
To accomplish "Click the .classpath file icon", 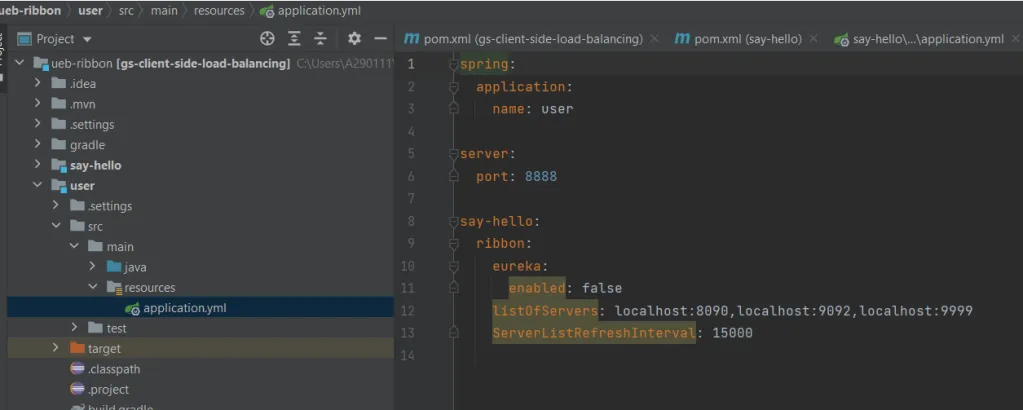I will coord(77,369).
